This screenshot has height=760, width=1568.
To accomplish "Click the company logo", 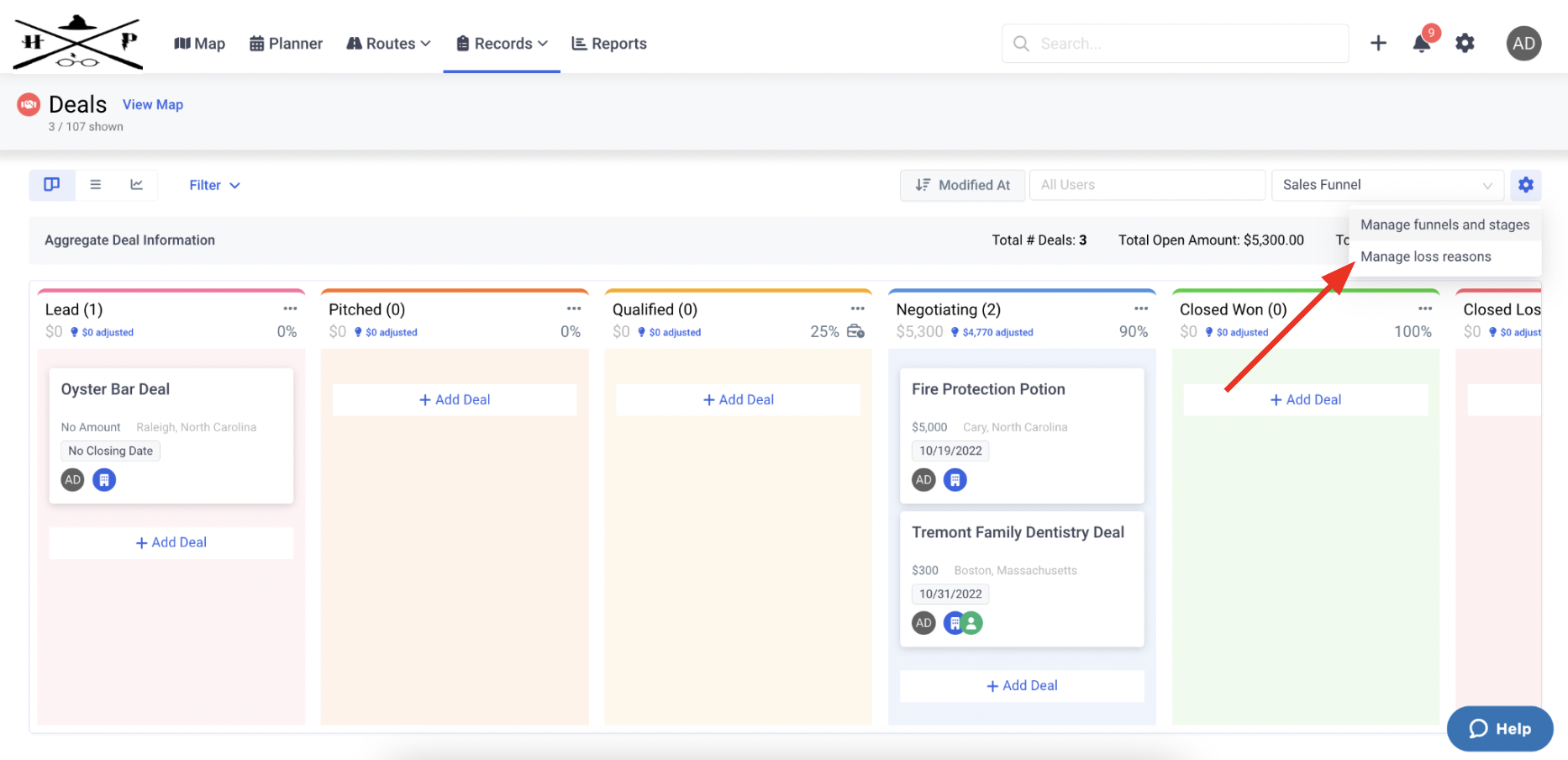I will tap(78, 41).
